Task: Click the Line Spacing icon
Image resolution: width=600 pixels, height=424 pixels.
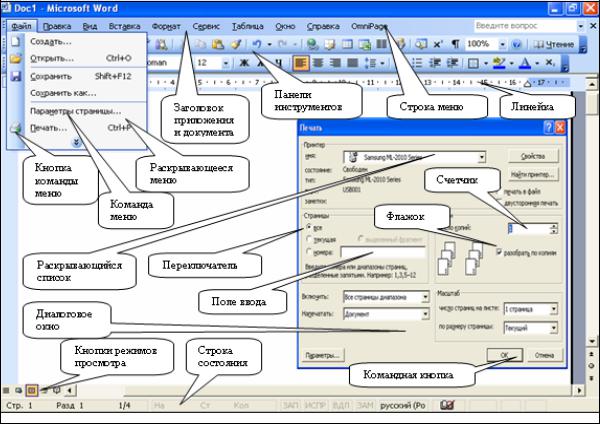Action: point(370,63)
